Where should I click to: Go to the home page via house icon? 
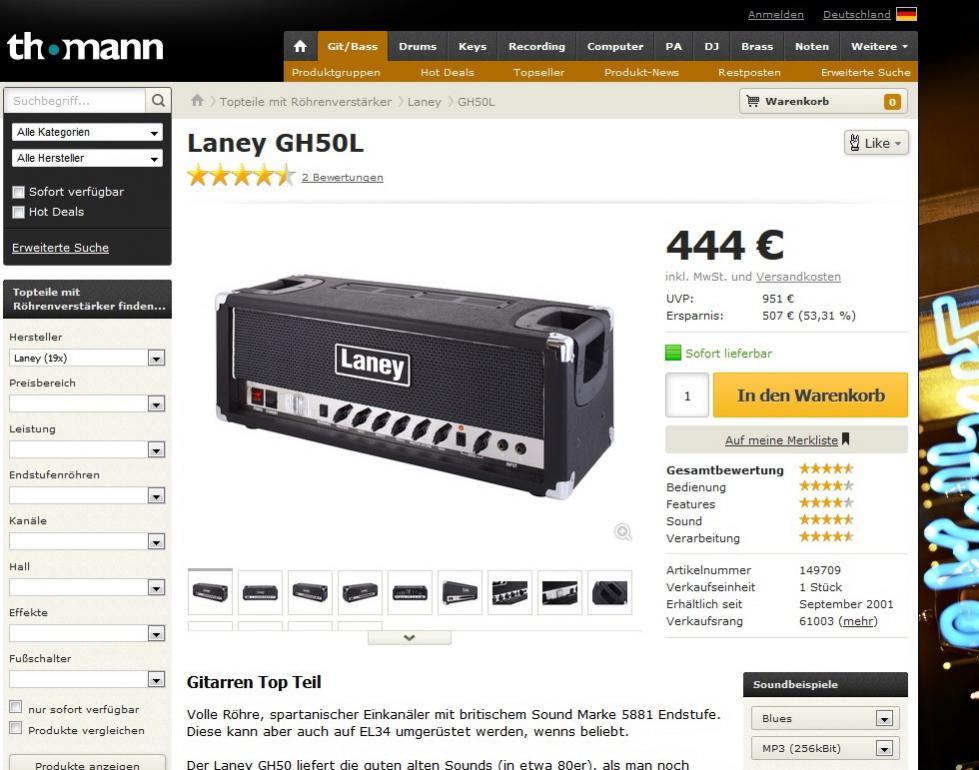(x=300, y=46)
